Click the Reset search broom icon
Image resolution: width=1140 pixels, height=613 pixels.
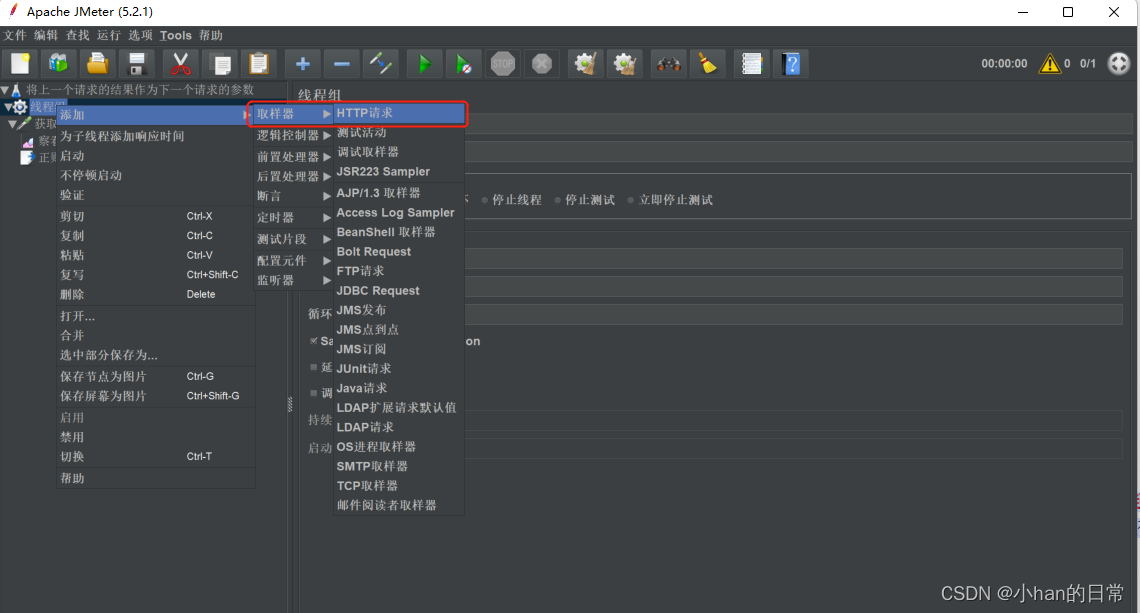[707, 64]
